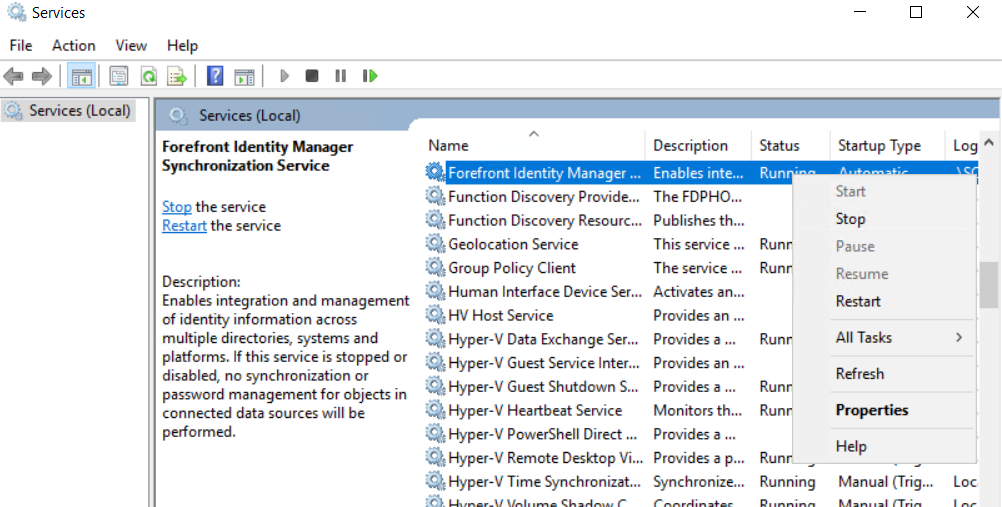
Task: Open the View menu
Action: click(x=131, y=45)
